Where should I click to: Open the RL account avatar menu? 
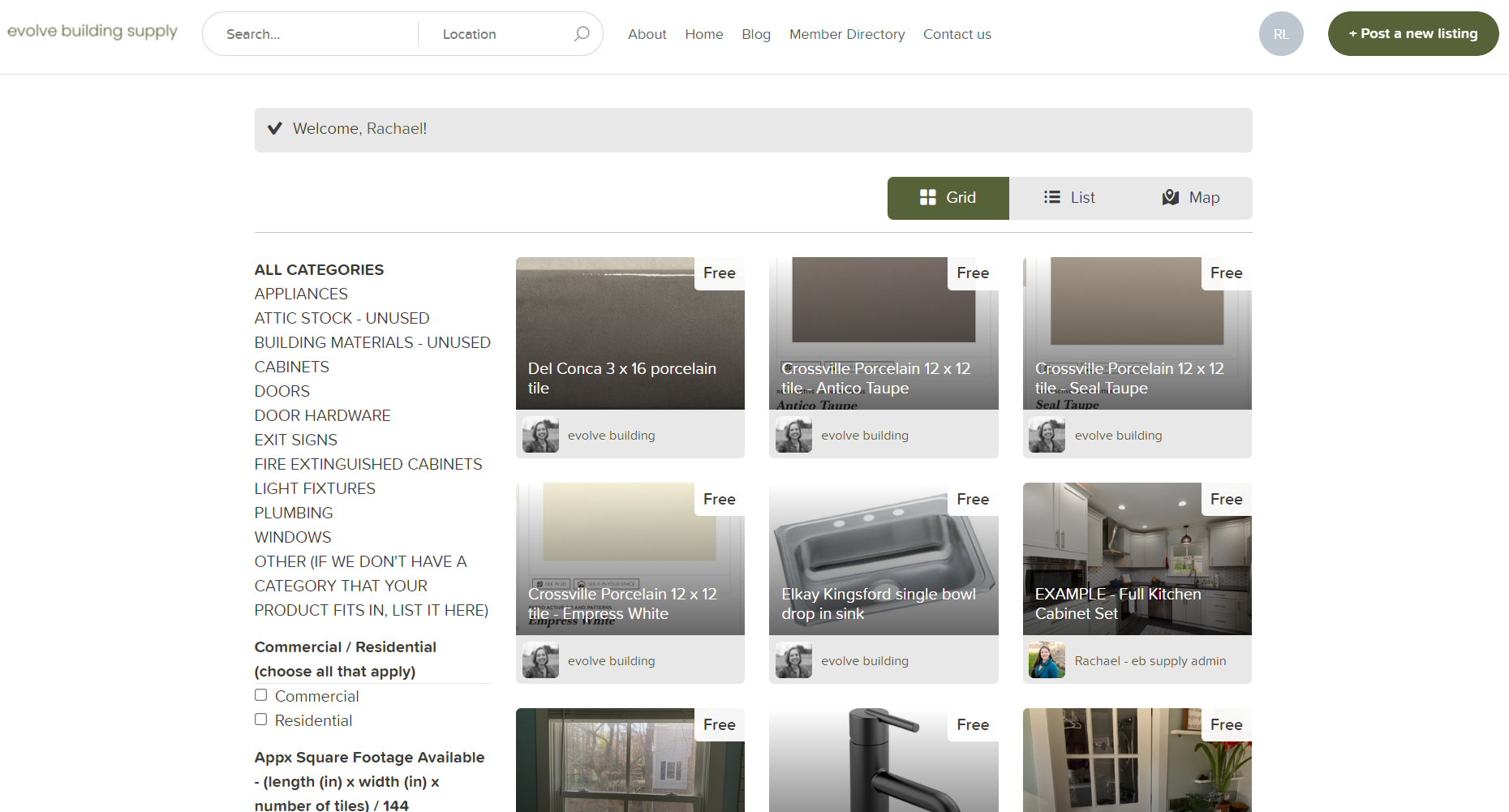tap(1280, 33)
